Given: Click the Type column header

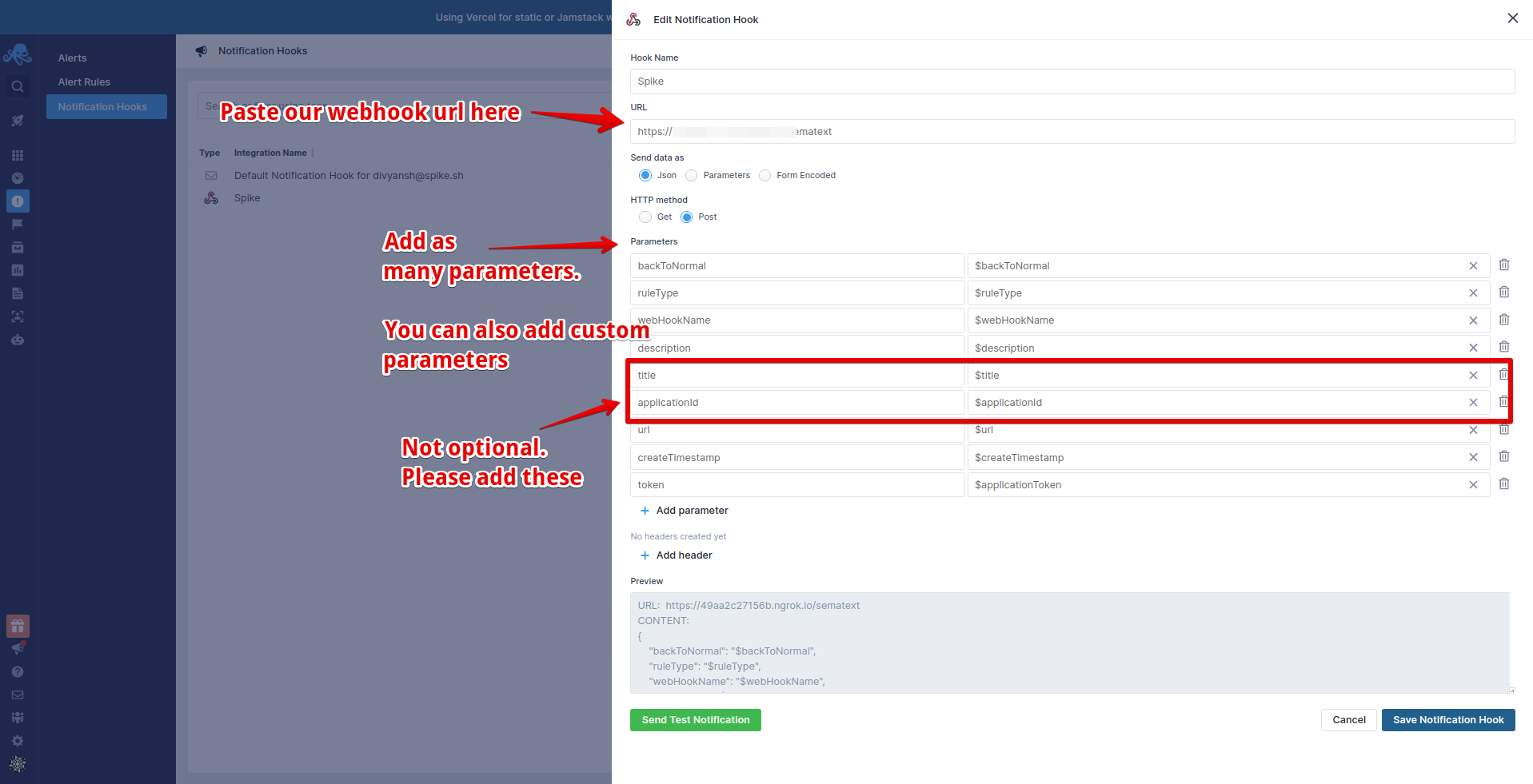Looking at the screenshot, I should pos(210,153).
